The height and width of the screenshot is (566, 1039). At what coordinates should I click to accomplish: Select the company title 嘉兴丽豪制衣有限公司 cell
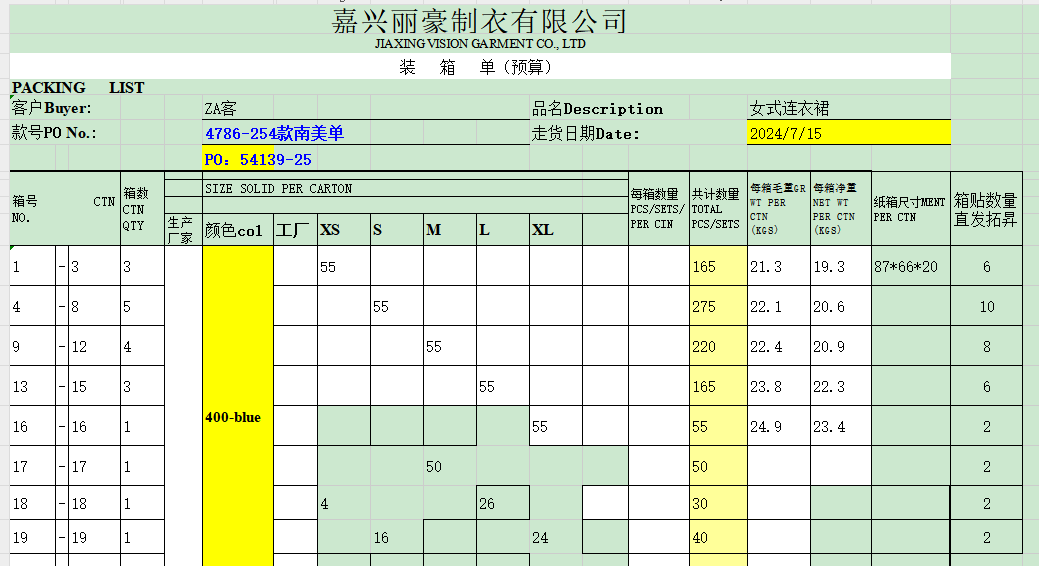(x=479, y=21)
